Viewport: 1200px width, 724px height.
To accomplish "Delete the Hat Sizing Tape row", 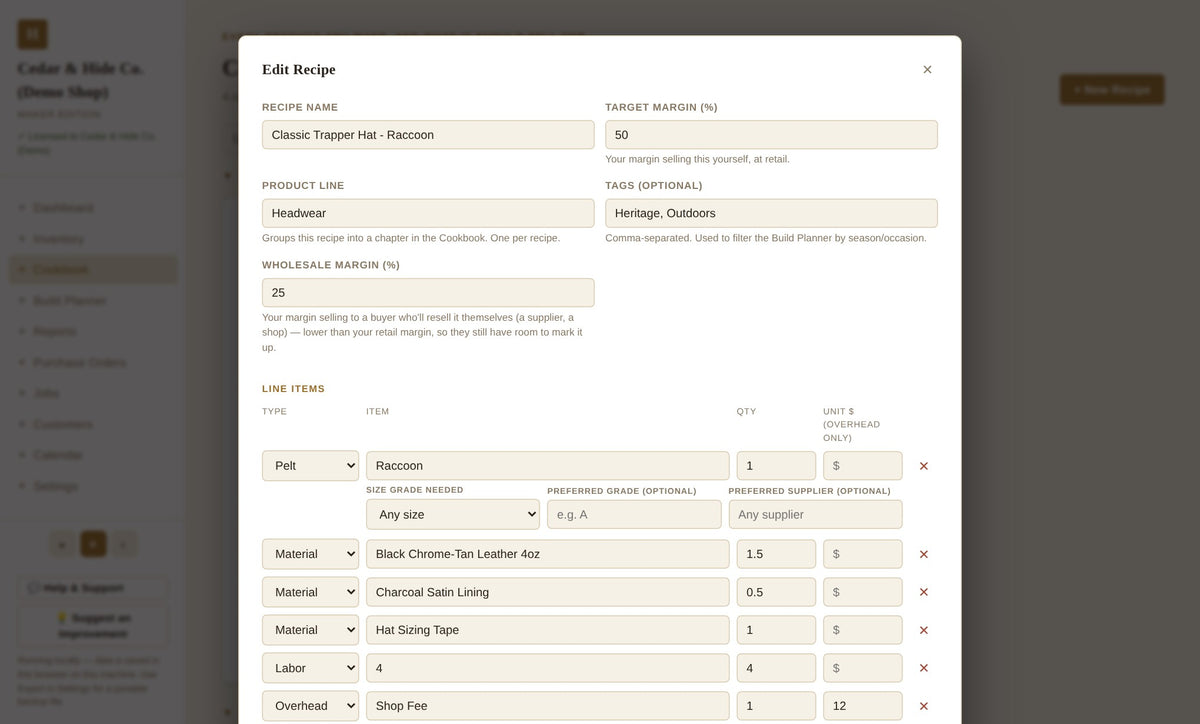I will (923, 630).
